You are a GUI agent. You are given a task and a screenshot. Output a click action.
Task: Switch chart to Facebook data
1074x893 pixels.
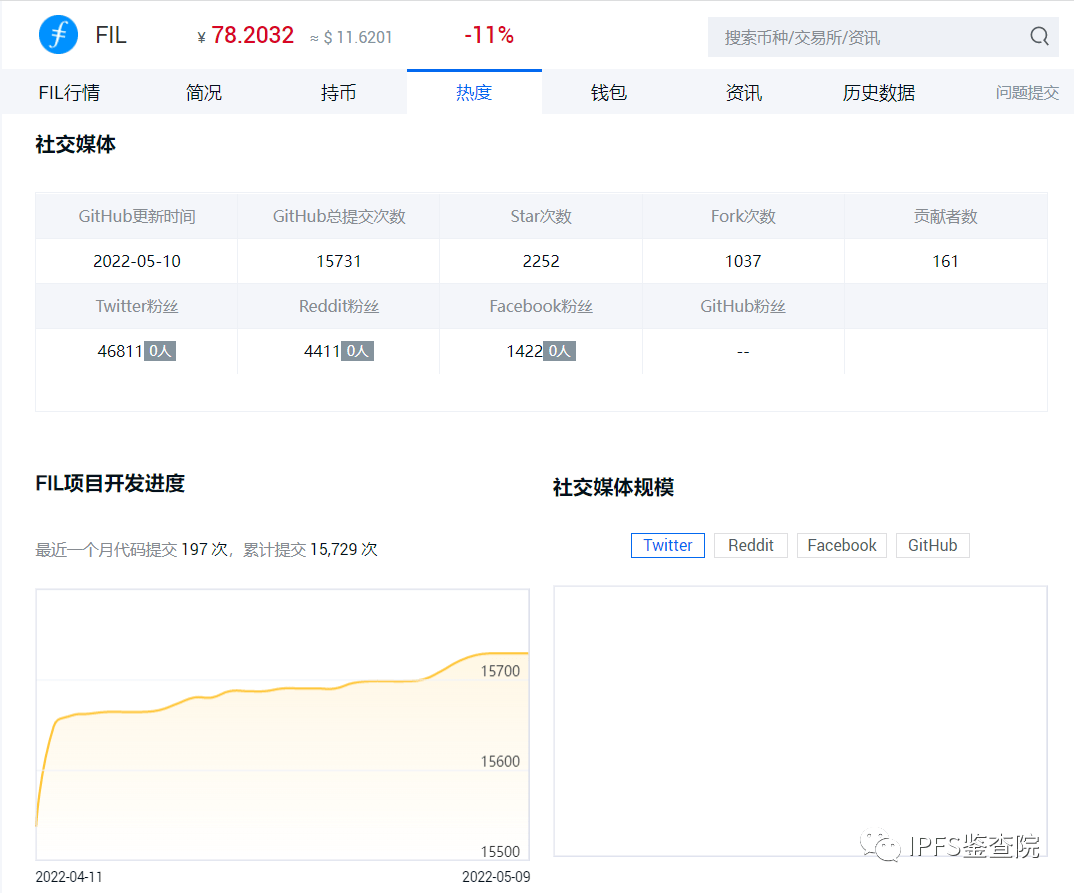[841, 545]
